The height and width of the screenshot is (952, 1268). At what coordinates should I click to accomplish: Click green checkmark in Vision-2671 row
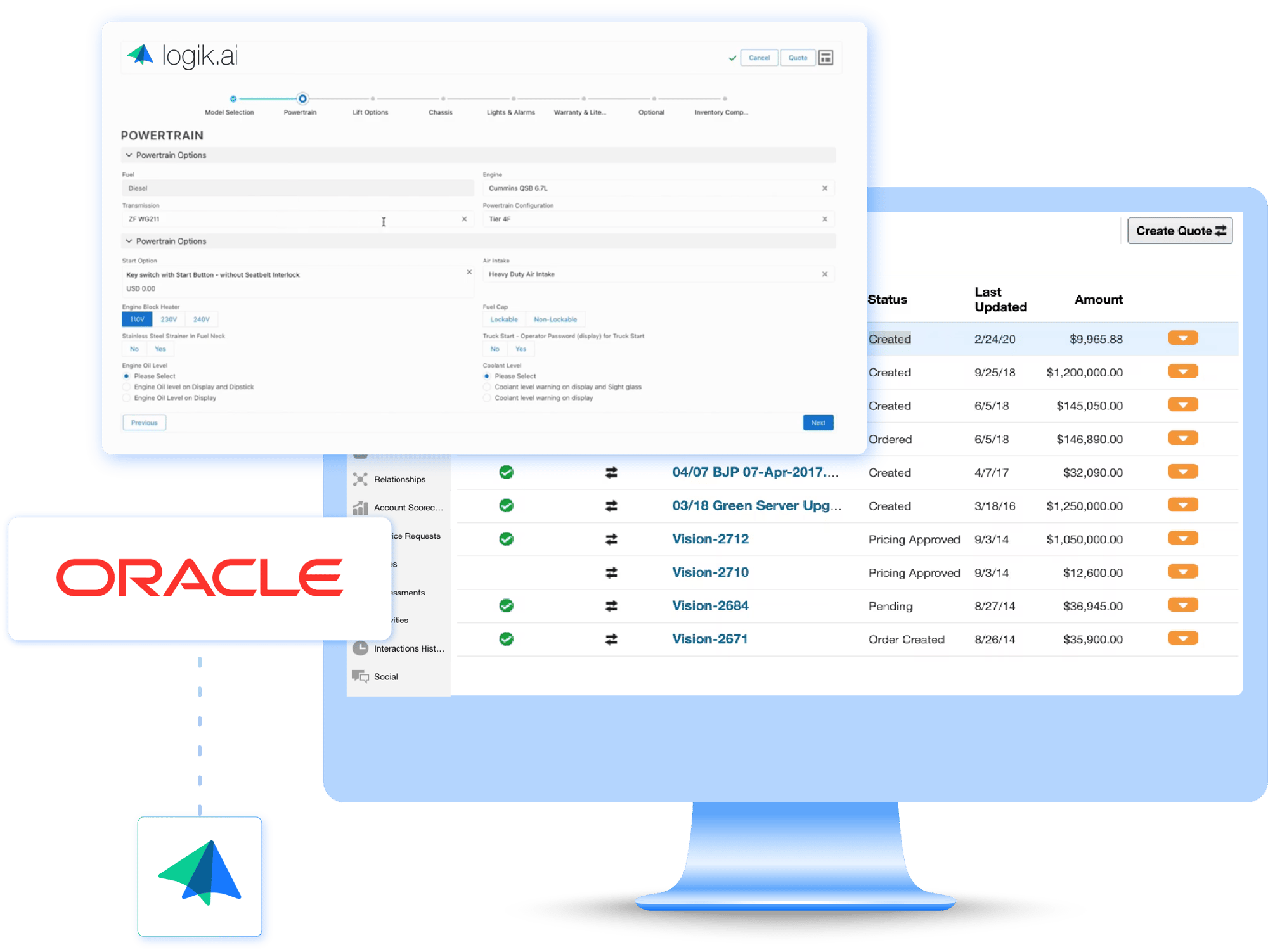506,639
